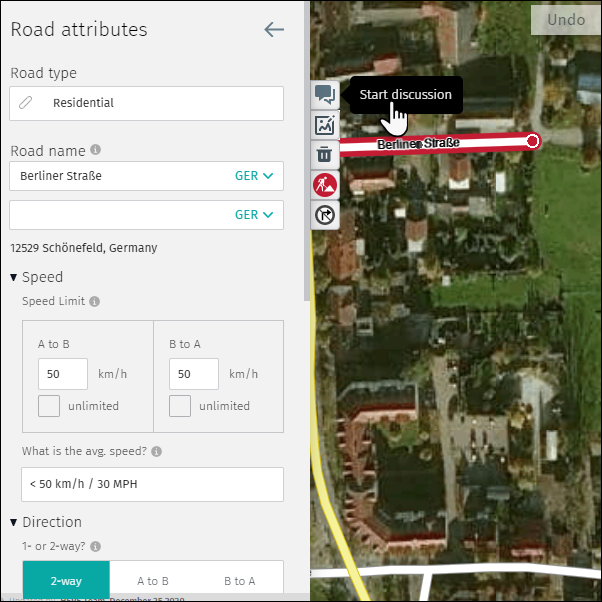Edit B to A speed value 50
Image resolution: width=602 pixels, height=602 pixels.
point(194,374)
